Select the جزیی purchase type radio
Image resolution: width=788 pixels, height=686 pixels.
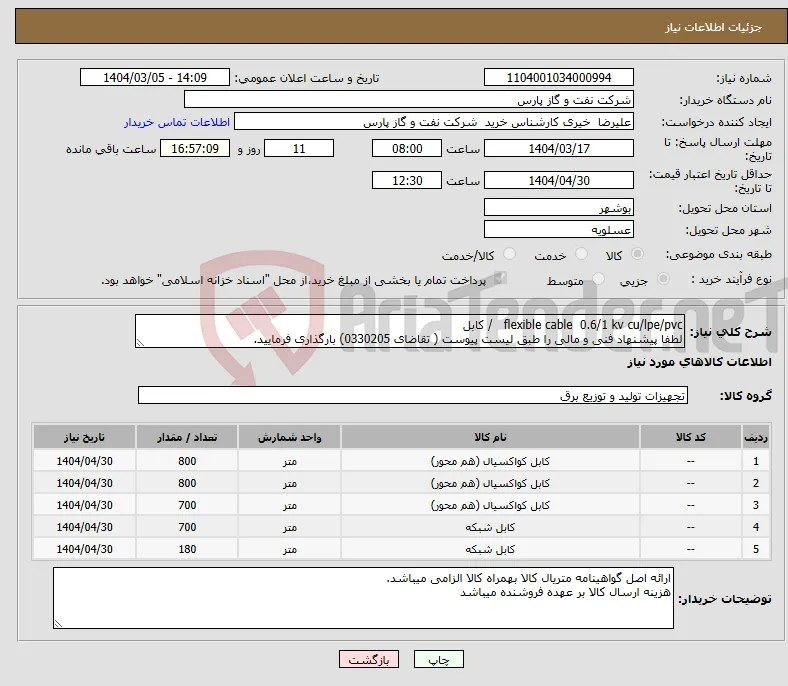tap(663, 279)
